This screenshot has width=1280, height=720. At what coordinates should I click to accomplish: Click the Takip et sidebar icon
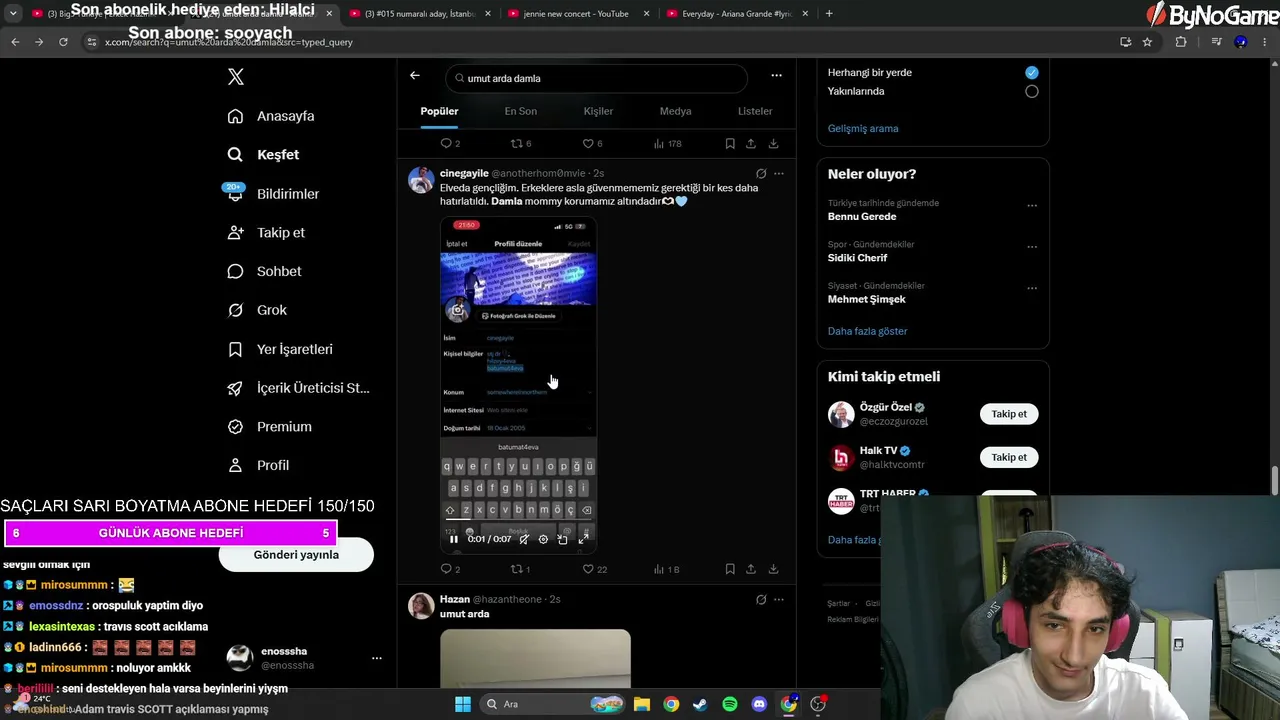(235, 232)
